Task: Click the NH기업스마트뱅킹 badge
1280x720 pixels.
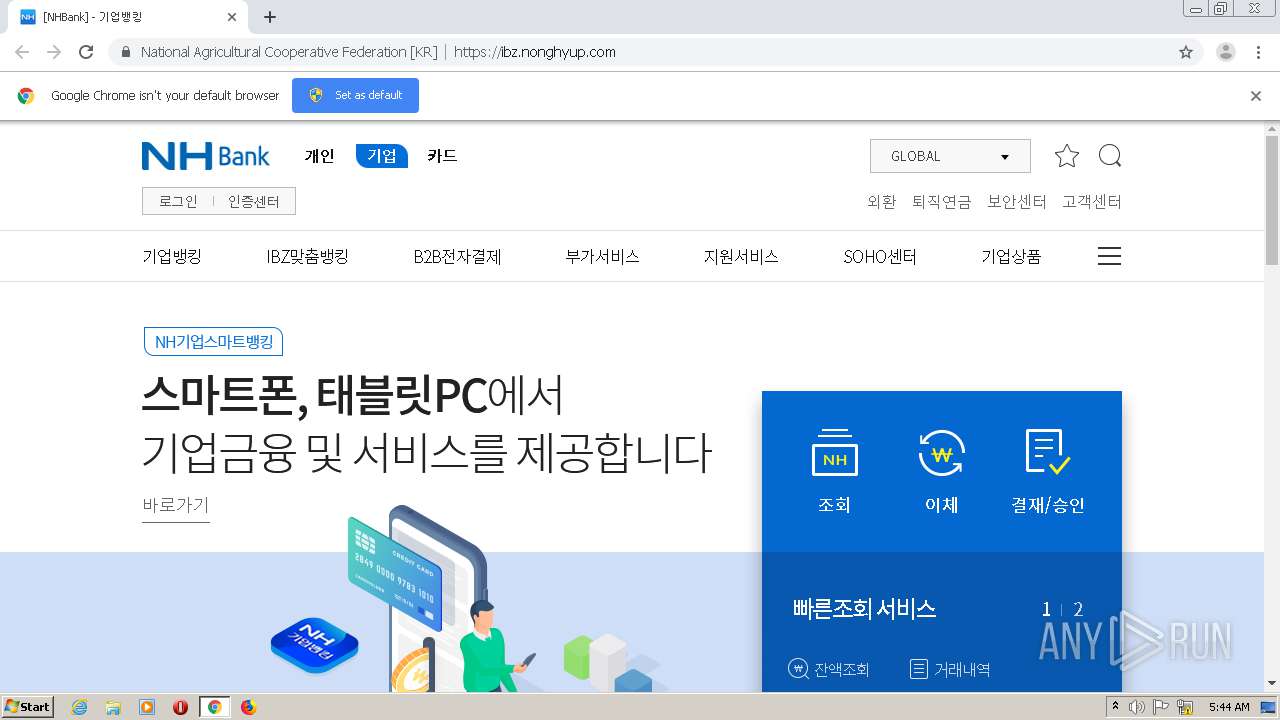Action: coord(214,342)
